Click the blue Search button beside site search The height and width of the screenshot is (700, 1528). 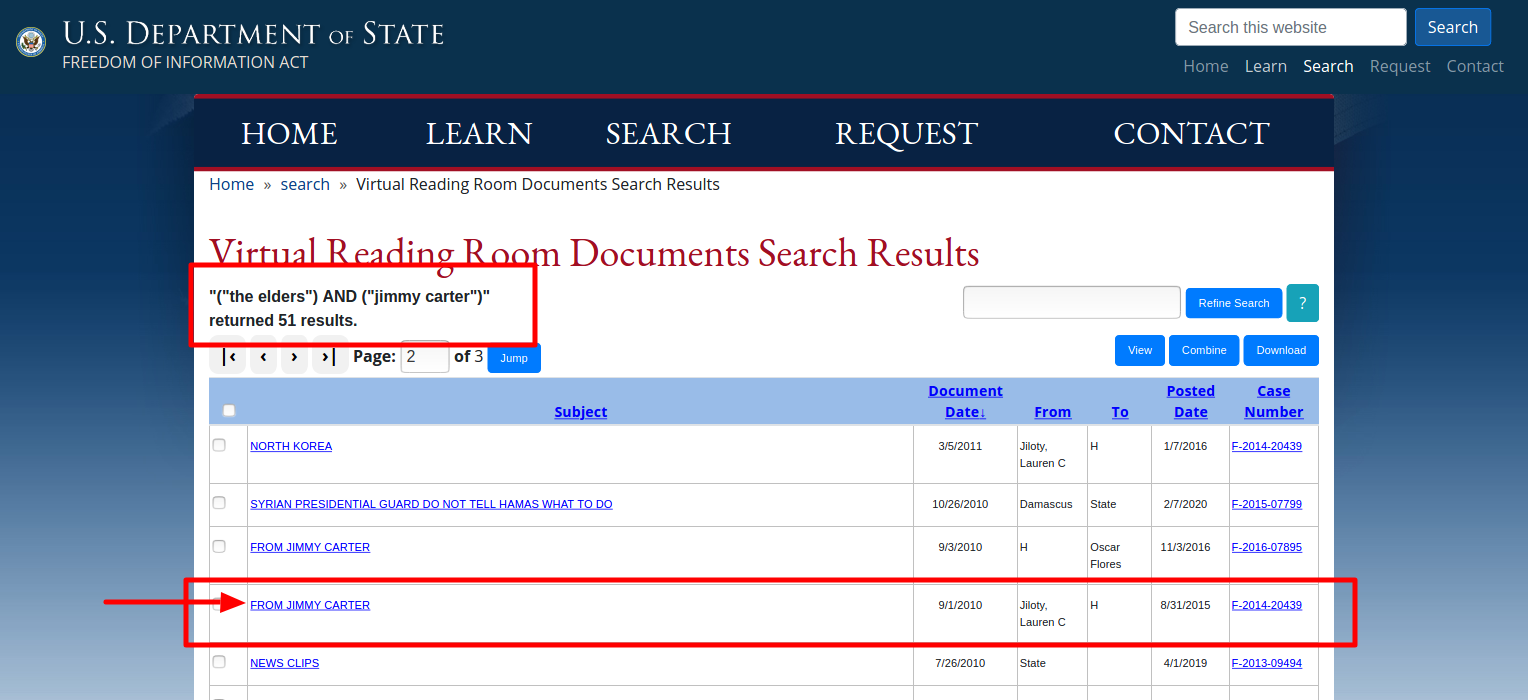(1453, 27)
